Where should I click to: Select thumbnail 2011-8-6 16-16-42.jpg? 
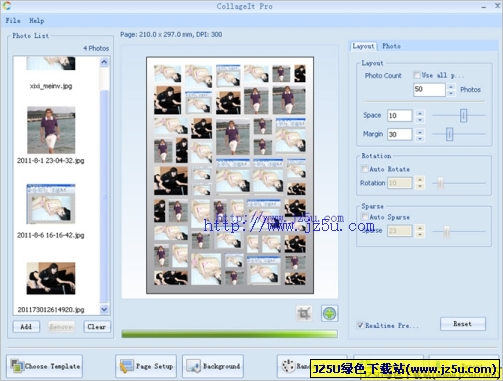pos(51,204)
